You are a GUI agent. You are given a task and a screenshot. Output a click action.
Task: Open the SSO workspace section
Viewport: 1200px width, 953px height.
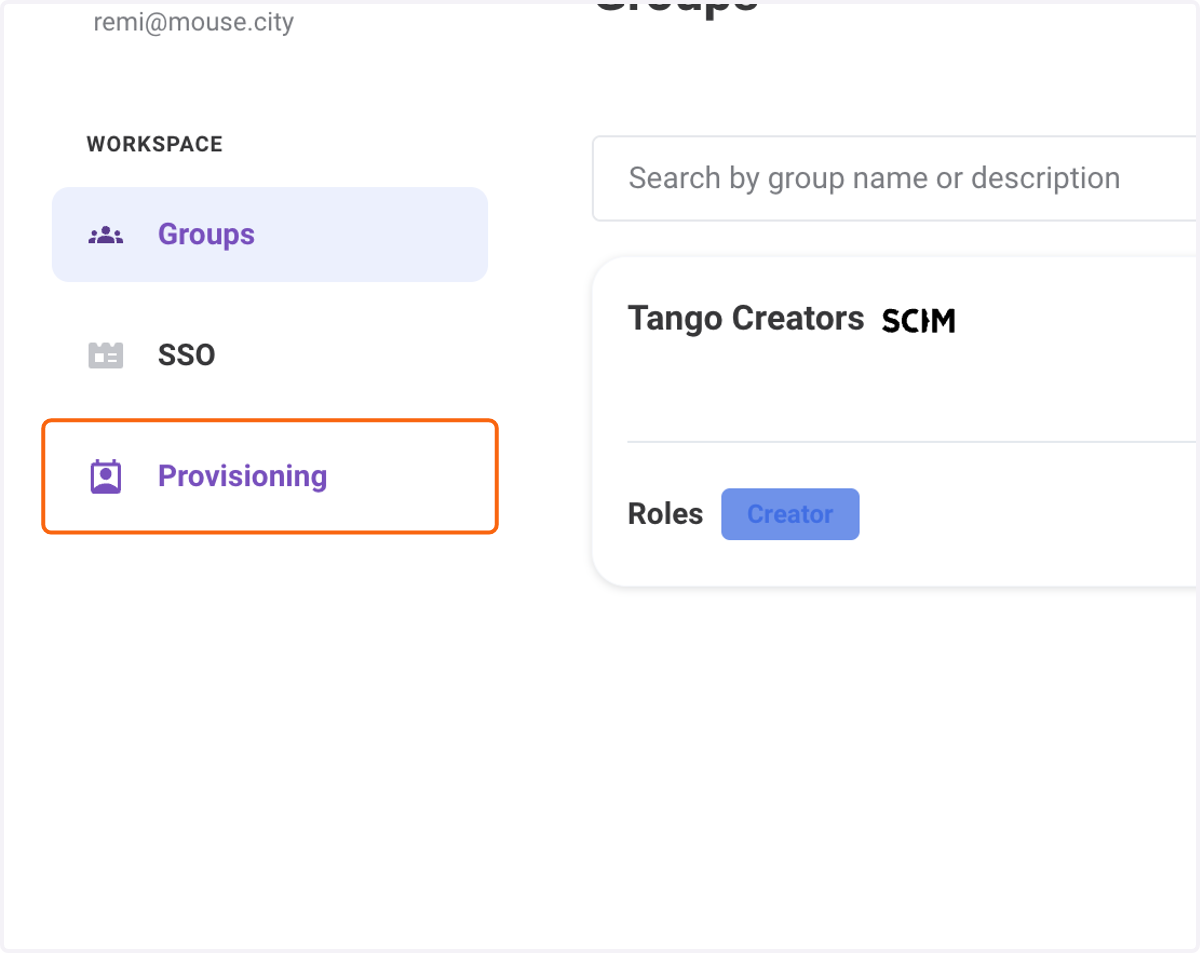coord(270,355)
